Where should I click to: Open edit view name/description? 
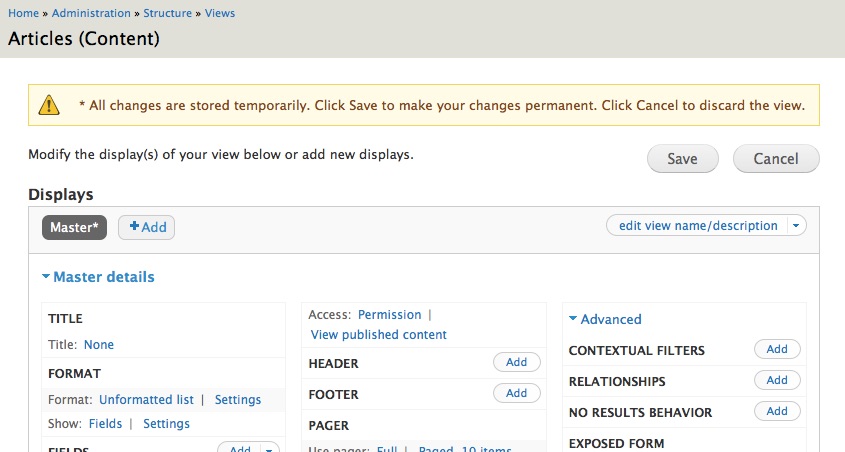698,226
